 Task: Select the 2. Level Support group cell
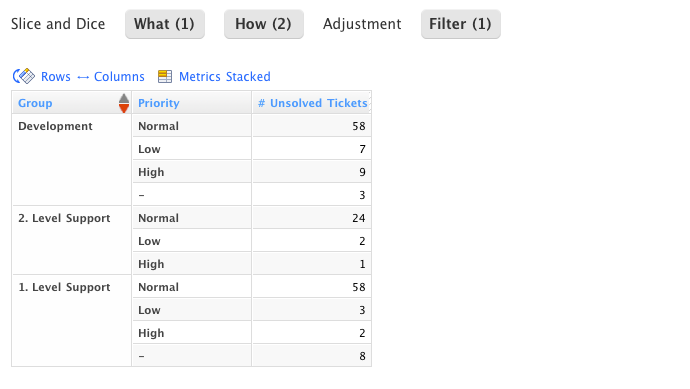pyautogui.click(x=72, y=240)
